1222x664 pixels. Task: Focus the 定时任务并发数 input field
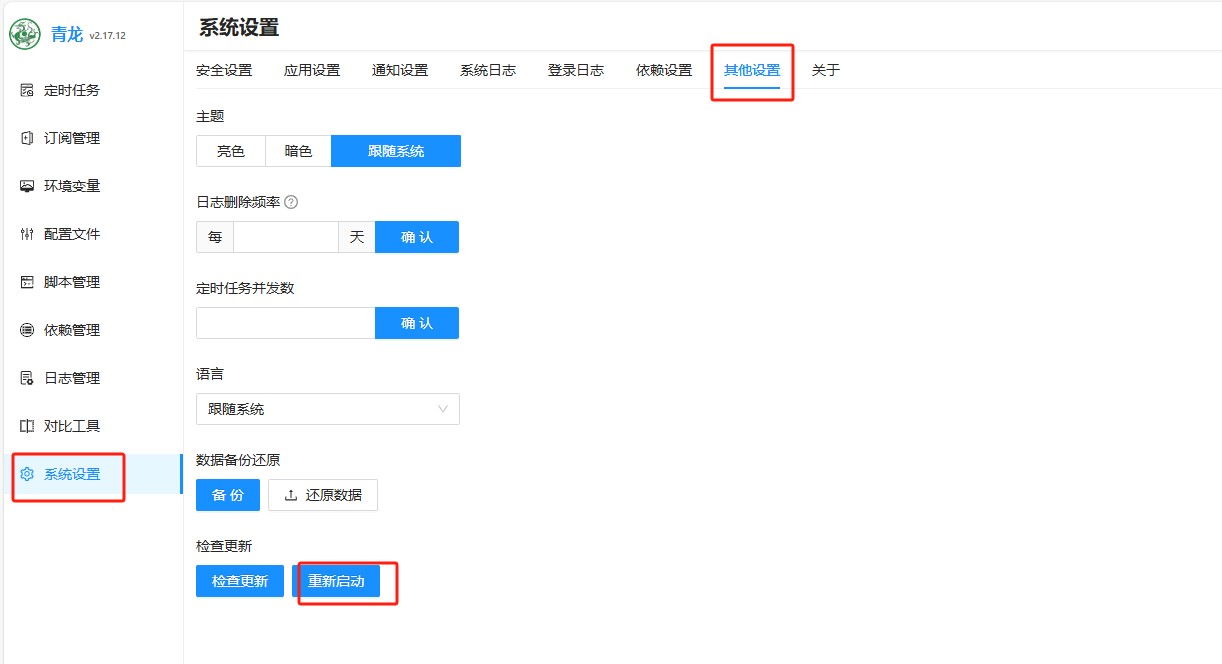click(x=286, y=323)
